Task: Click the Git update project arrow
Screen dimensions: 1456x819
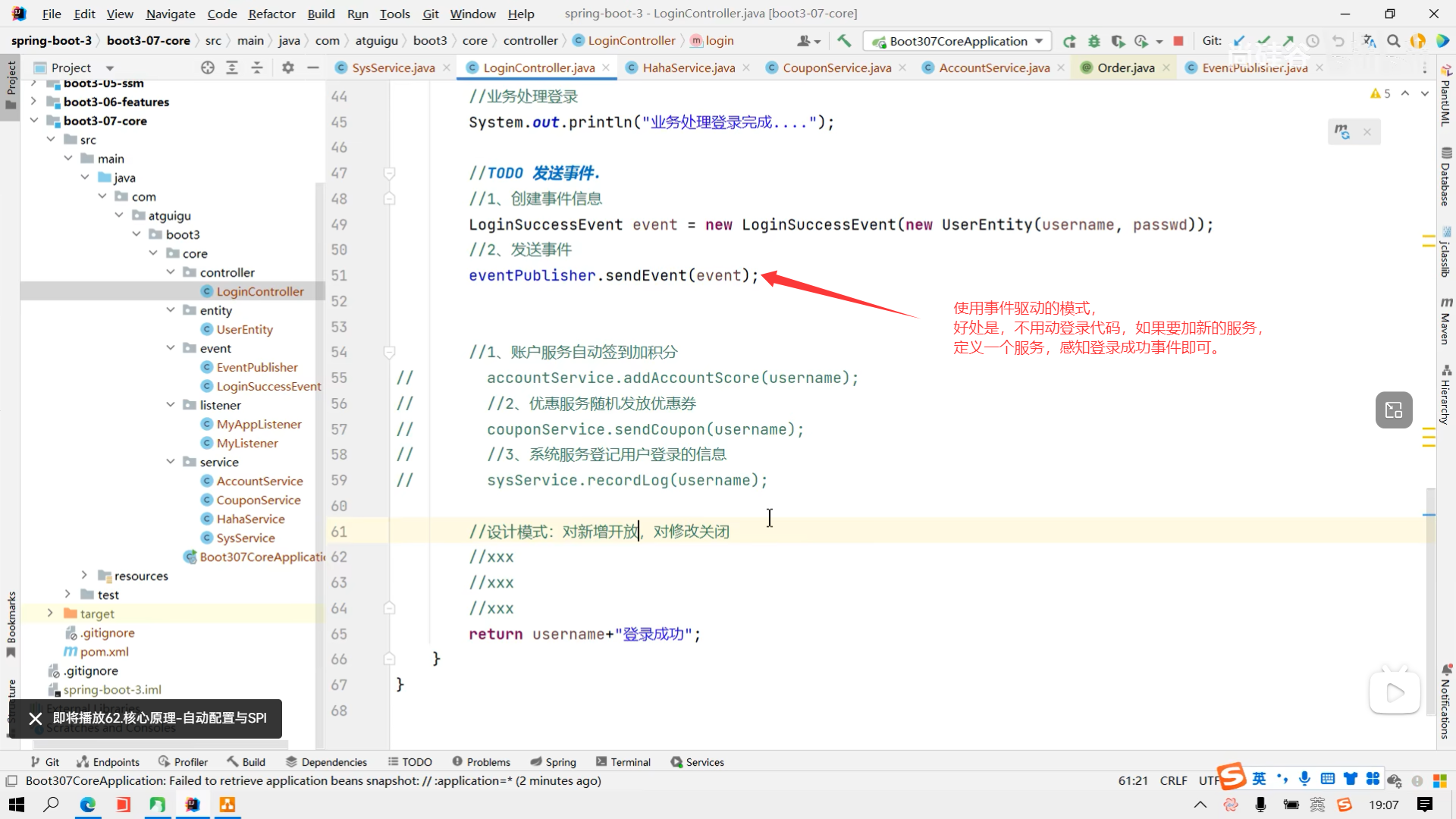Action: [1239, 41]
